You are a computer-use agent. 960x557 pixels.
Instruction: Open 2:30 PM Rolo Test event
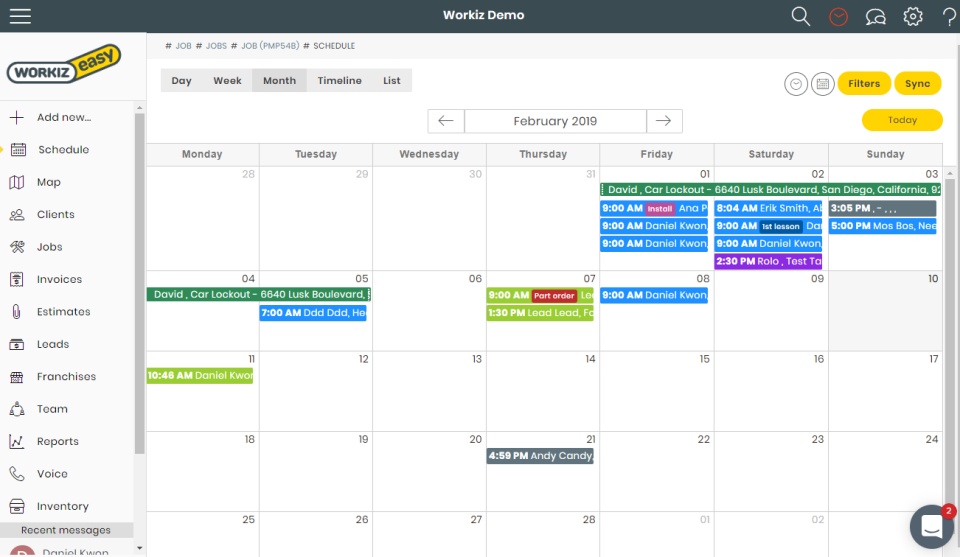click(768, 261)
